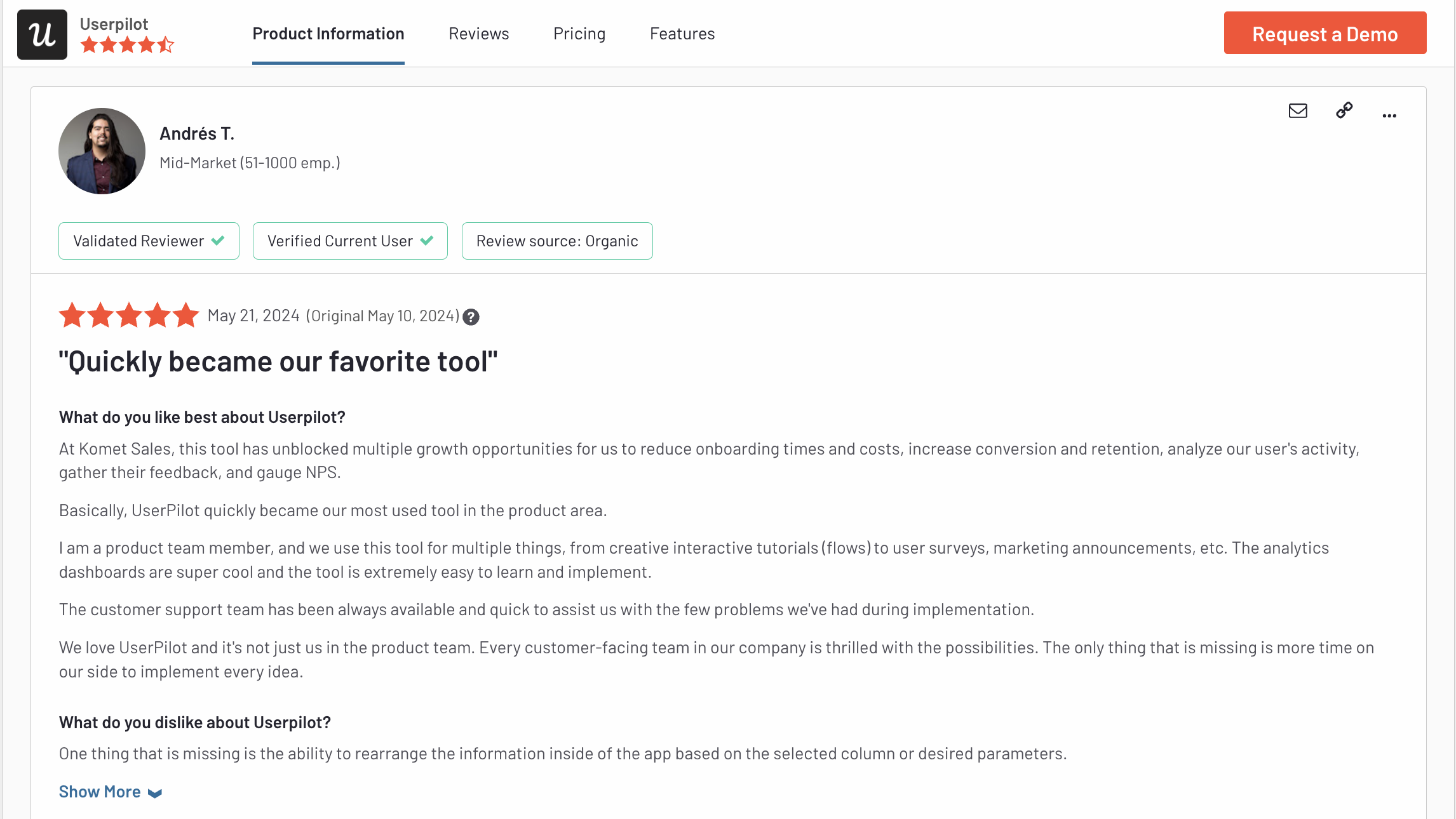The width and height of the screenshot is (1456, 819).
Task: Expand the review with Show More
Action: 100,791
